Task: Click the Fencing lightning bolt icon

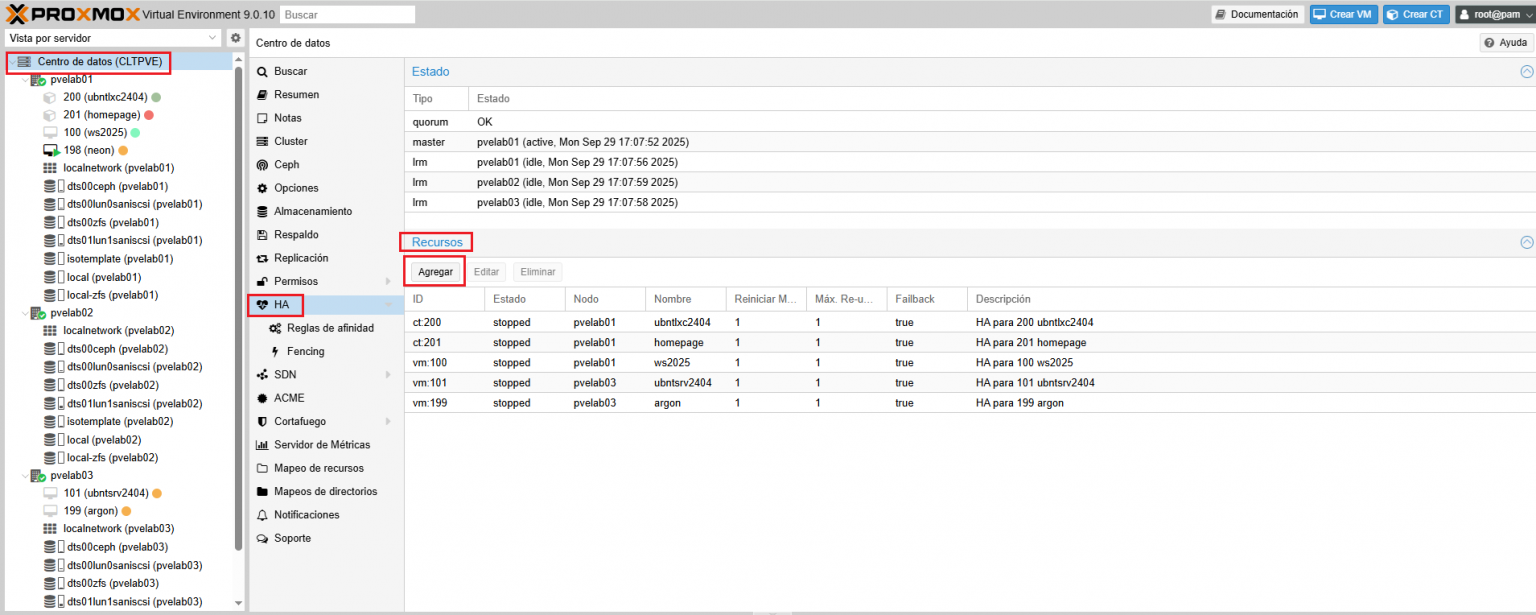Action: pos(276,351)
